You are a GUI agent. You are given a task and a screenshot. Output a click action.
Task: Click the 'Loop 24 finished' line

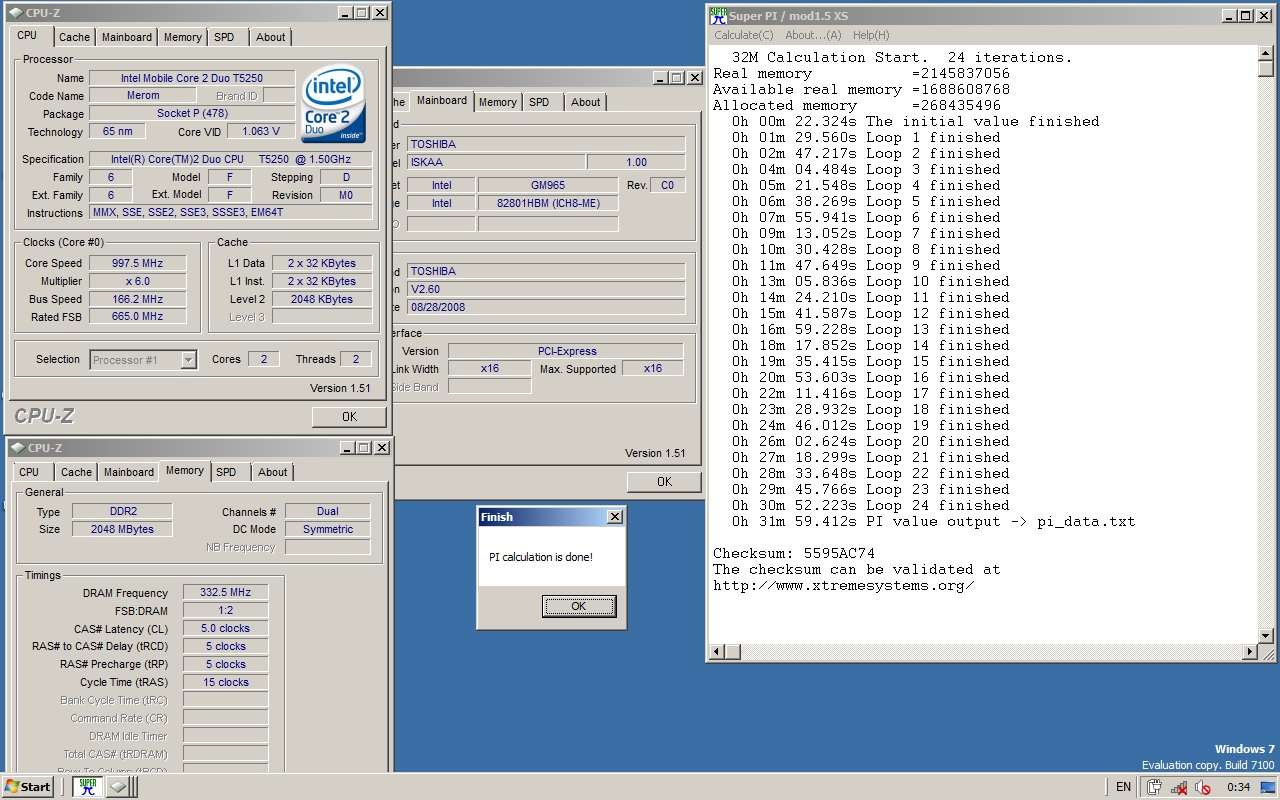pos(870,506)
